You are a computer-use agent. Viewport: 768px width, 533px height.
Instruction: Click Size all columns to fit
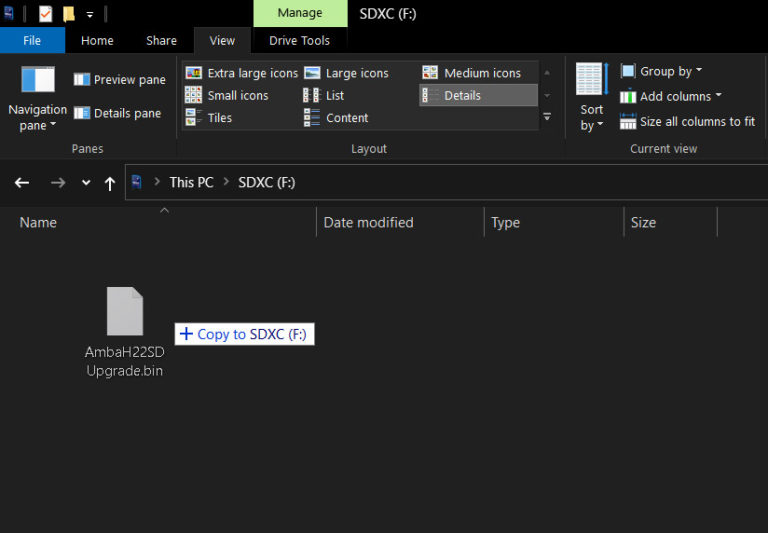[x=688, y=121]
